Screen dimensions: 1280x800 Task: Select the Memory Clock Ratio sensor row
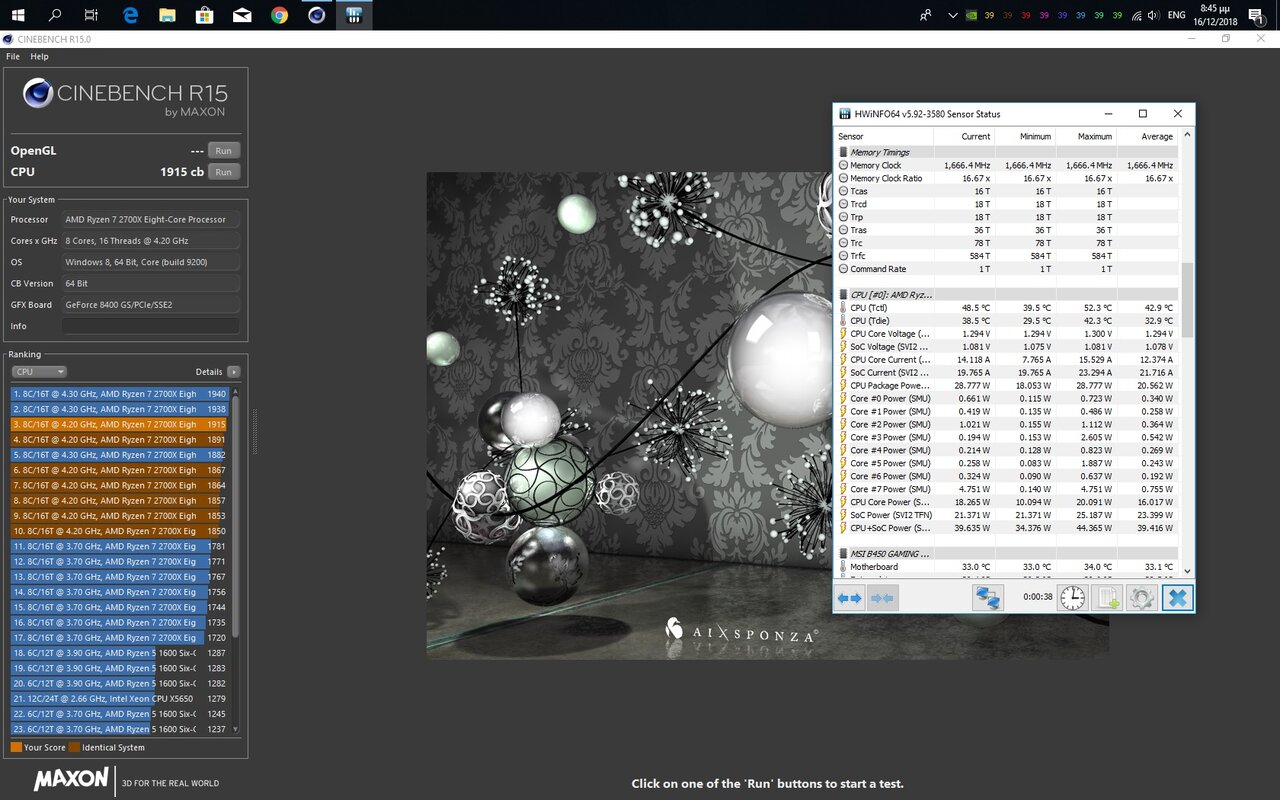point(1008,178)
